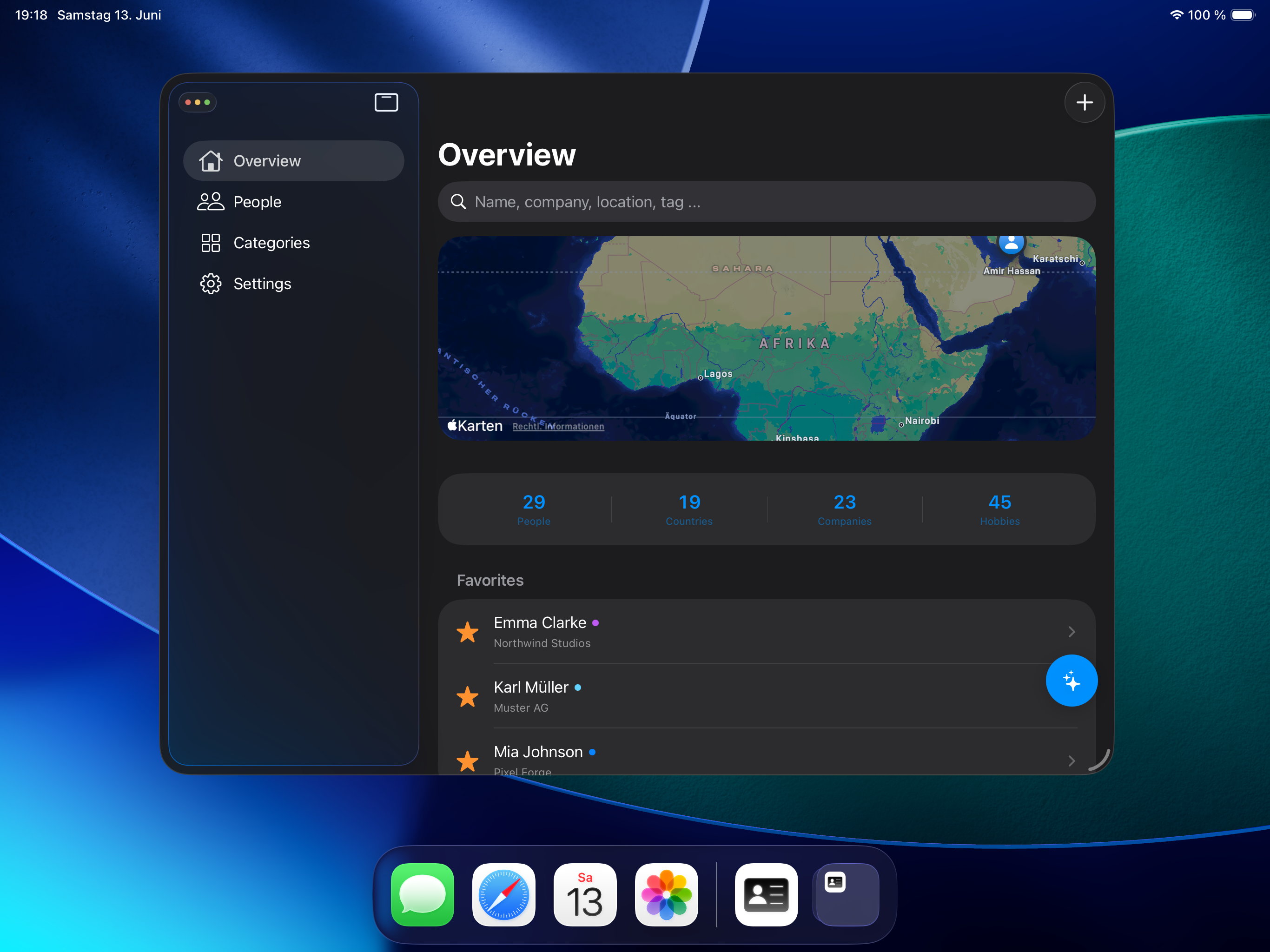Click the two-person People icon
1270x952 pixels.
point(211,202)
